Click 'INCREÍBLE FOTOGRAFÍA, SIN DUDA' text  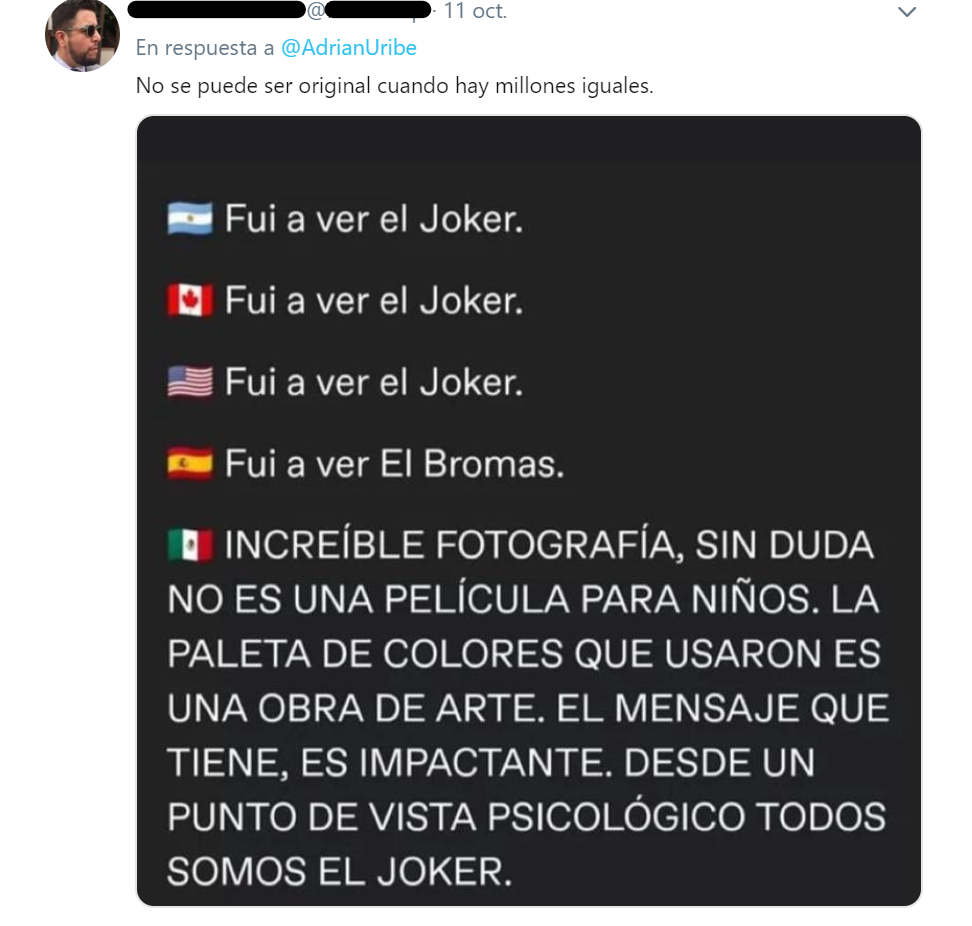[x=549, y=545]
